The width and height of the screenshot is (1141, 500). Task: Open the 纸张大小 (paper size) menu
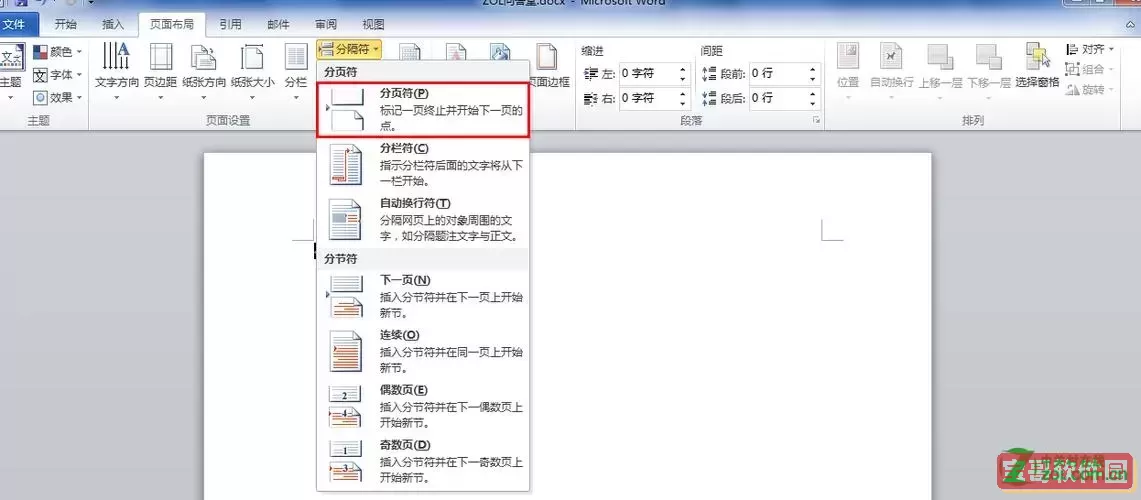tap(253, 71)
